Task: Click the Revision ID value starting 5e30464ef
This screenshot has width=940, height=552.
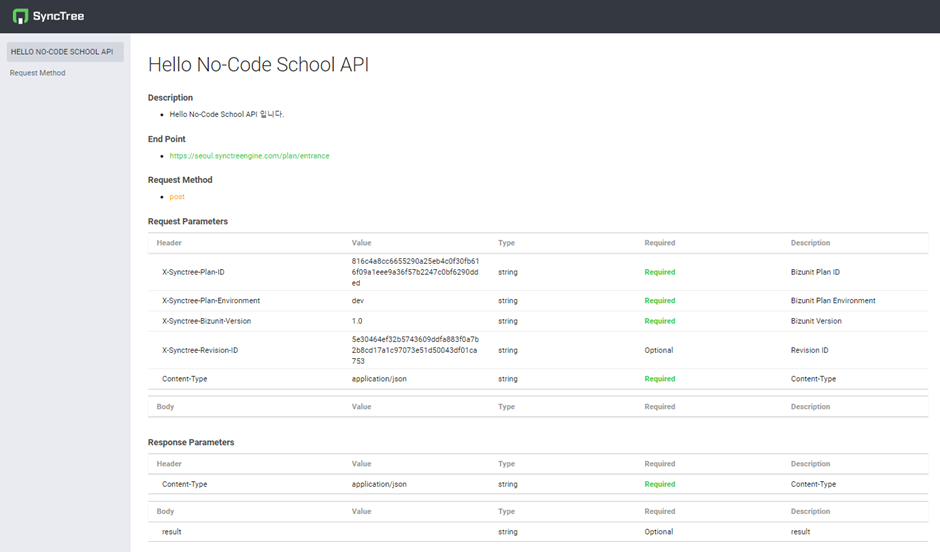Action: (415, 350)
